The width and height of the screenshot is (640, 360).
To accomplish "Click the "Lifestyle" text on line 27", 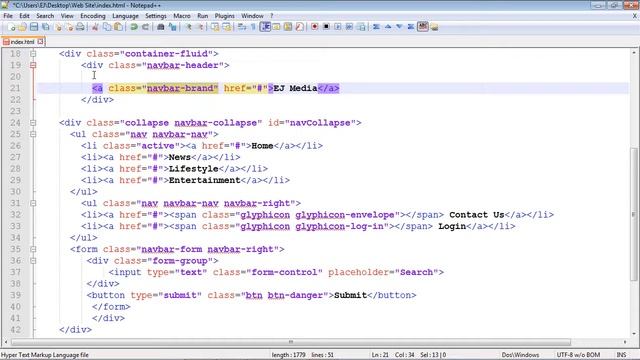I will (193, 169).
